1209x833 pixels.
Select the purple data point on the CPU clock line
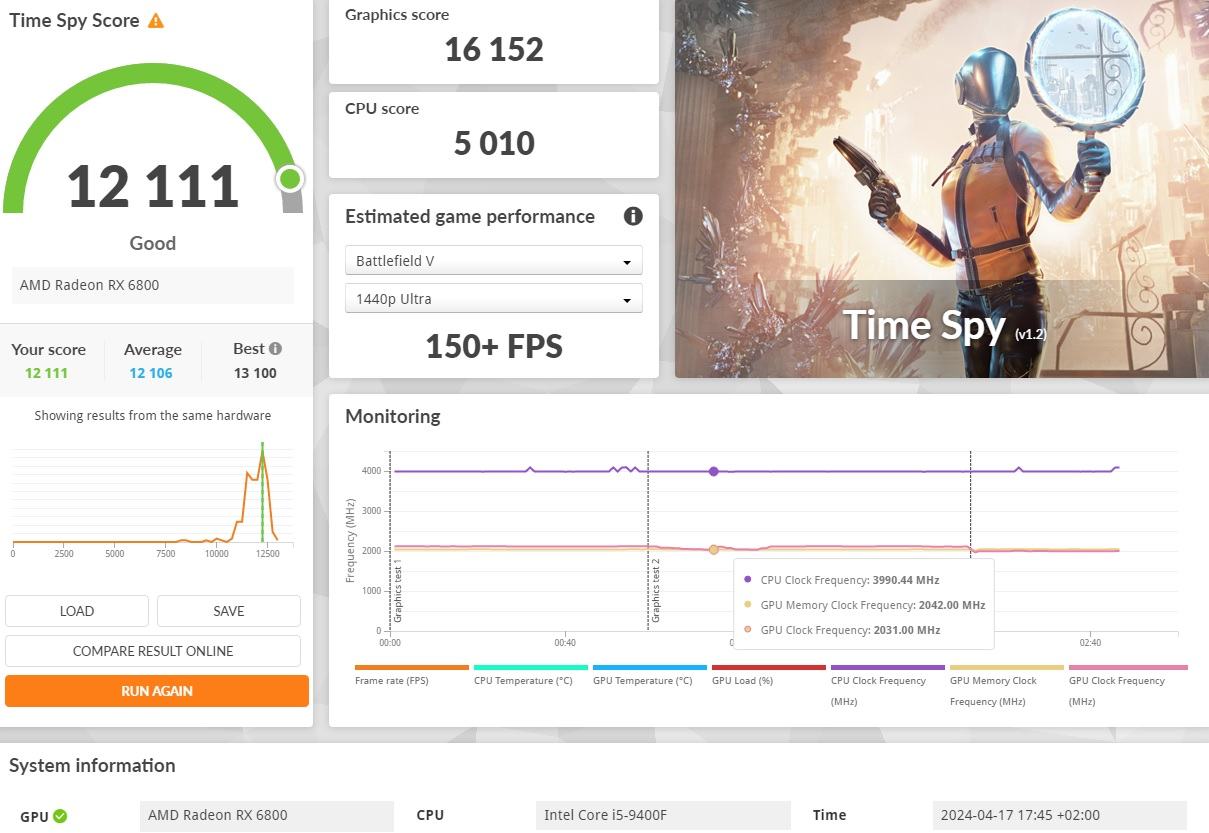(x=714, y=471)
